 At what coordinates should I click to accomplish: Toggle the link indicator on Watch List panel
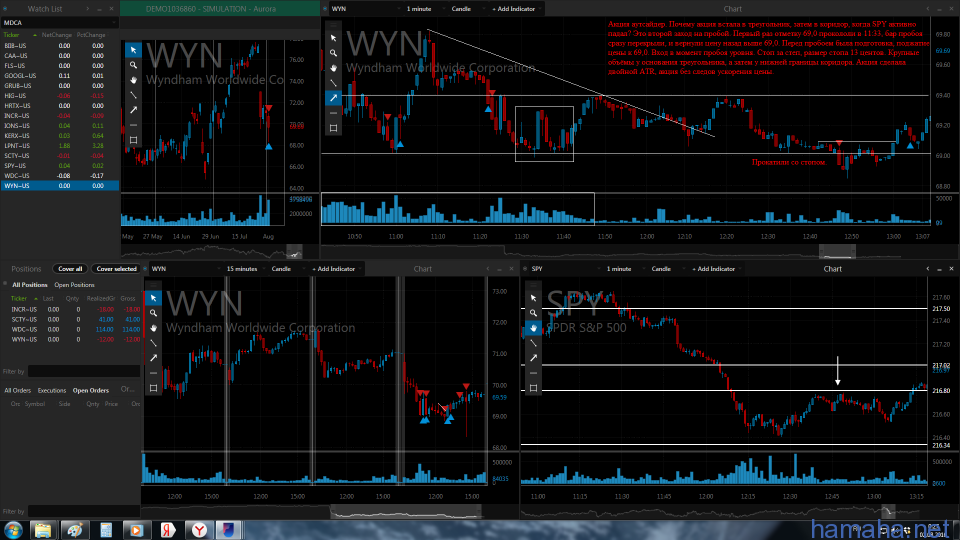pos(6,9)
